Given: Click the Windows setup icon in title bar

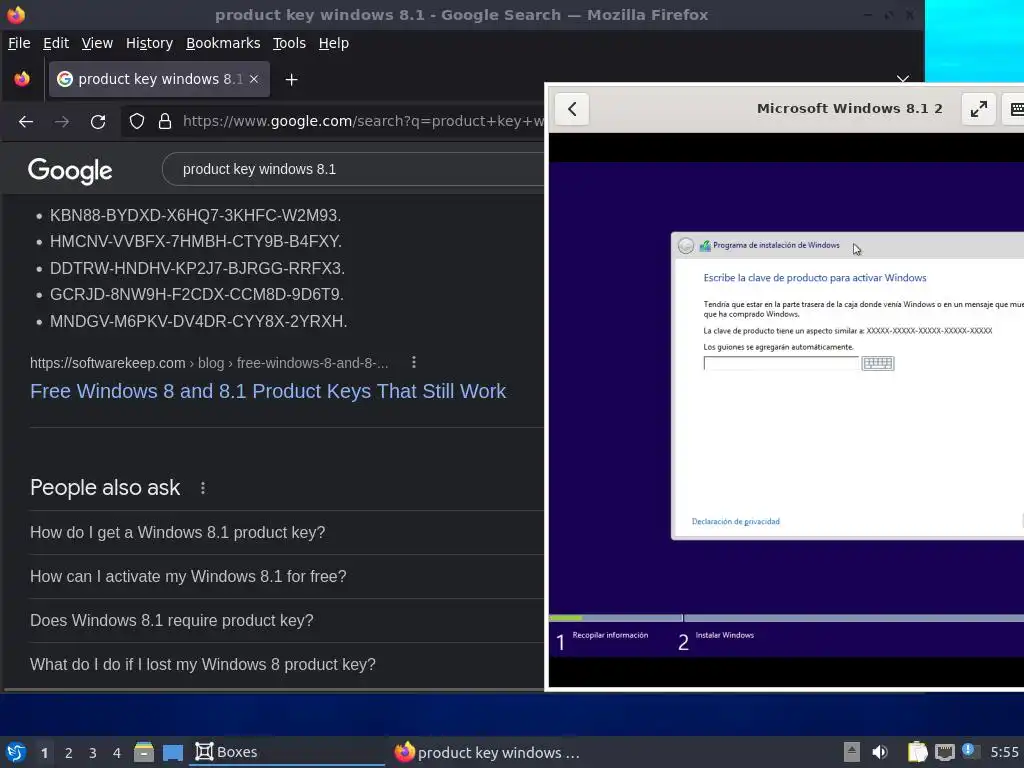Looking at the screenshot, I should [x=705, y=246].
